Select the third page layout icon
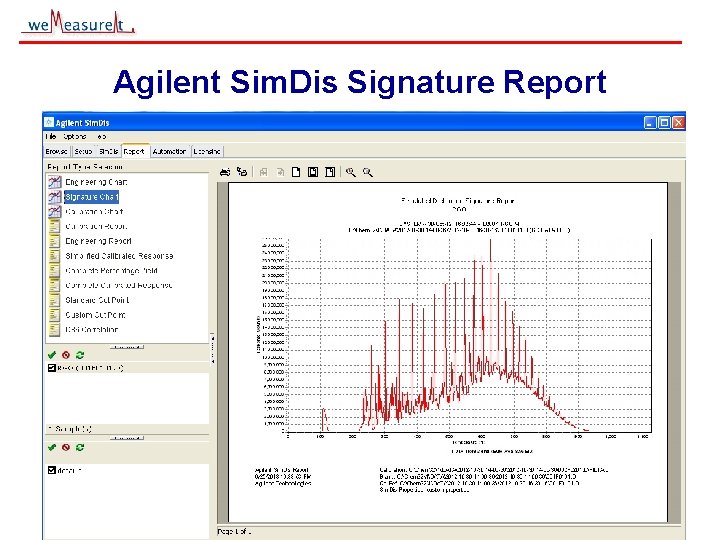This screenshot has width=720, height=540. coord(330,172)
